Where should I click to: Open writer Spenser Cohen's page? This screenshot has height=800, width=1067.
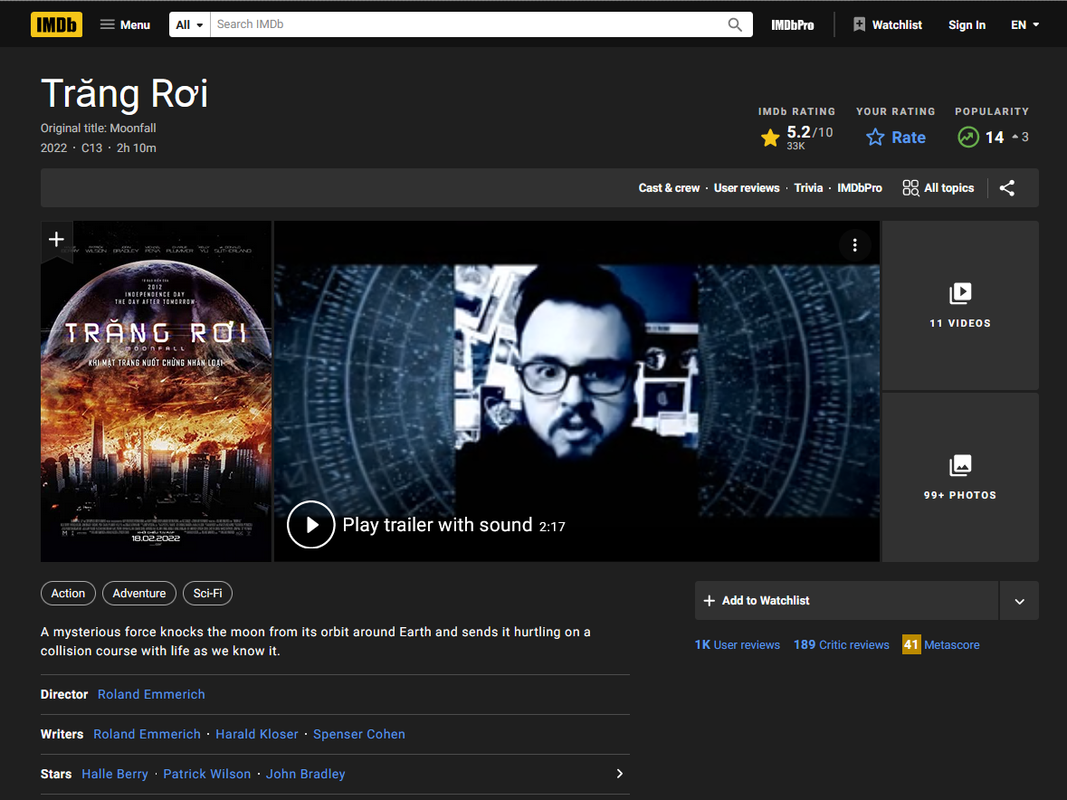[x=359, y=734]
